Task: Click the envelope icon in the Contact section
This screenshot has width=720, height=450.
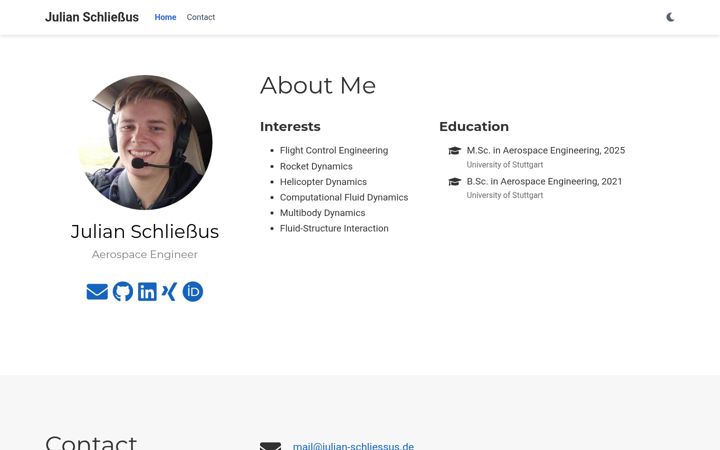Action: (270, 446)
